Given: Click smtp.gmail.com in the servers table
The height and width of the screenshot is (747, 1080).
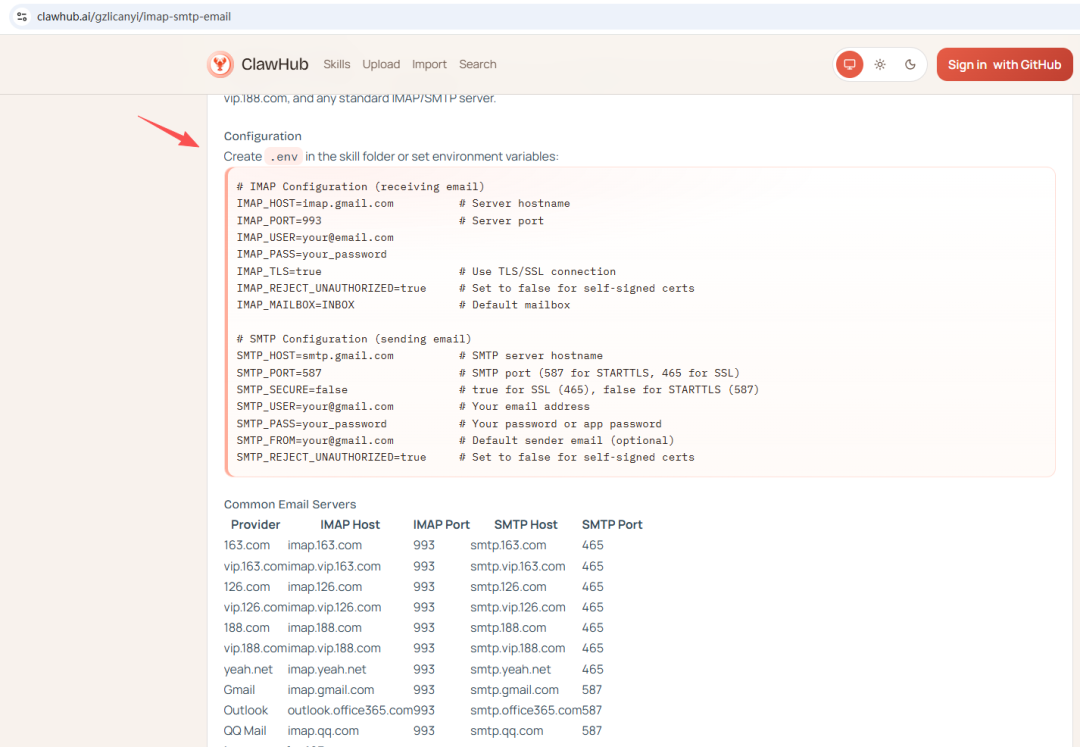Looking at the screenshot, I should click(514, 689).
